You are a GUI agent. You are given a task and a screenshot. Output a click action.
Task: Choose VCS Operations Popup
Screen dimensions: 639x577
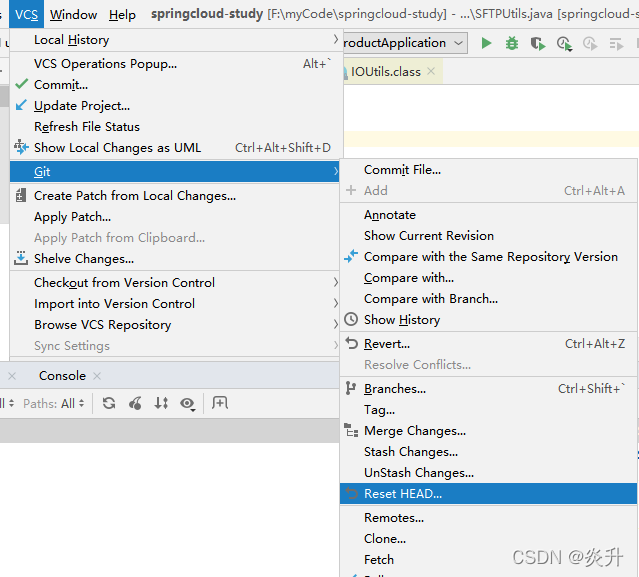point(174,64)
